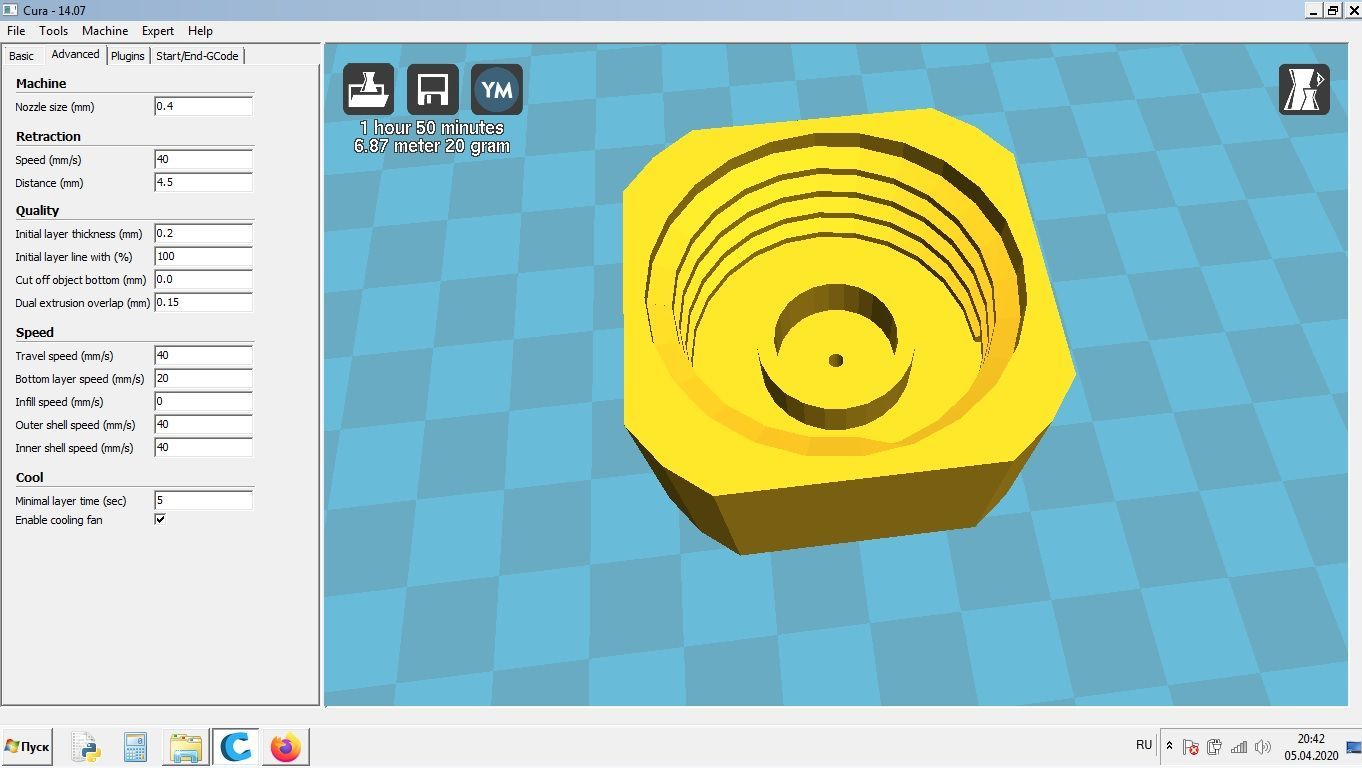Click the Bottom layer speed field
The width and height of the screenshot is (1362, 778).
coord(203,378)
